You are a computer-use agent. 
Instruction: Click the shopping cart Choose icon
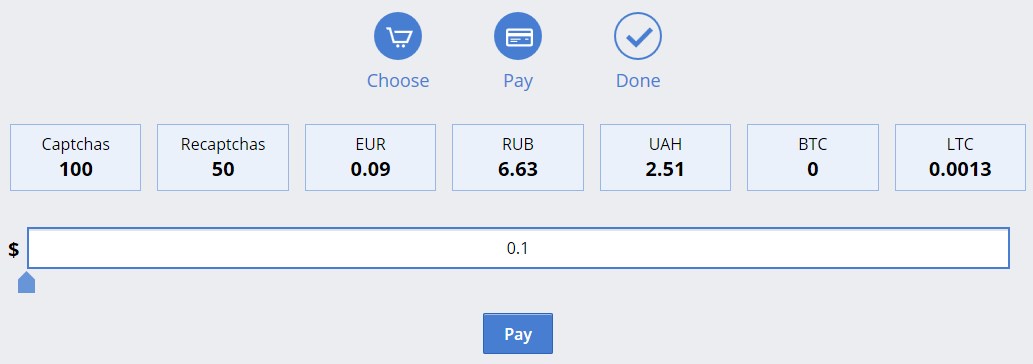[398, 36]
